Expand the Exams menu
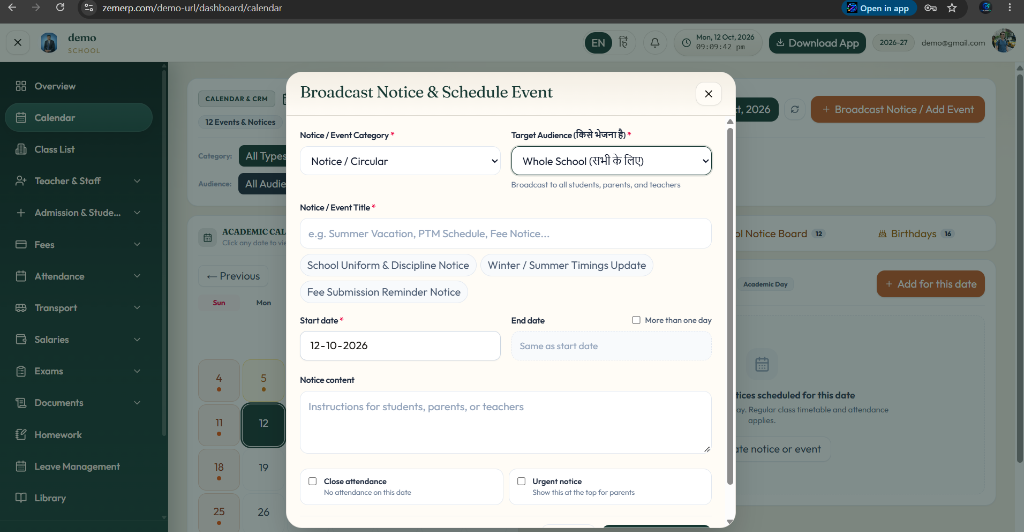The image size is (1024, 532). point(78,371)
